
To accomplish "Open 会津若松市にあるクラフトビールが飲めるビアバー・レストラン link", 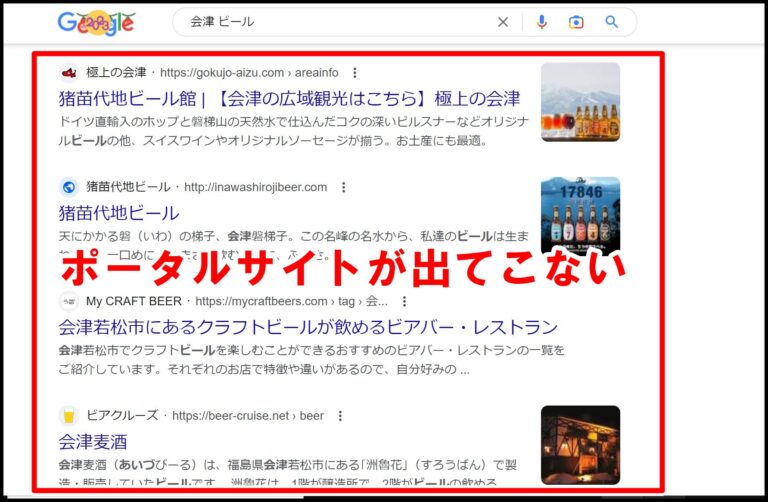I will click(308, 327).
